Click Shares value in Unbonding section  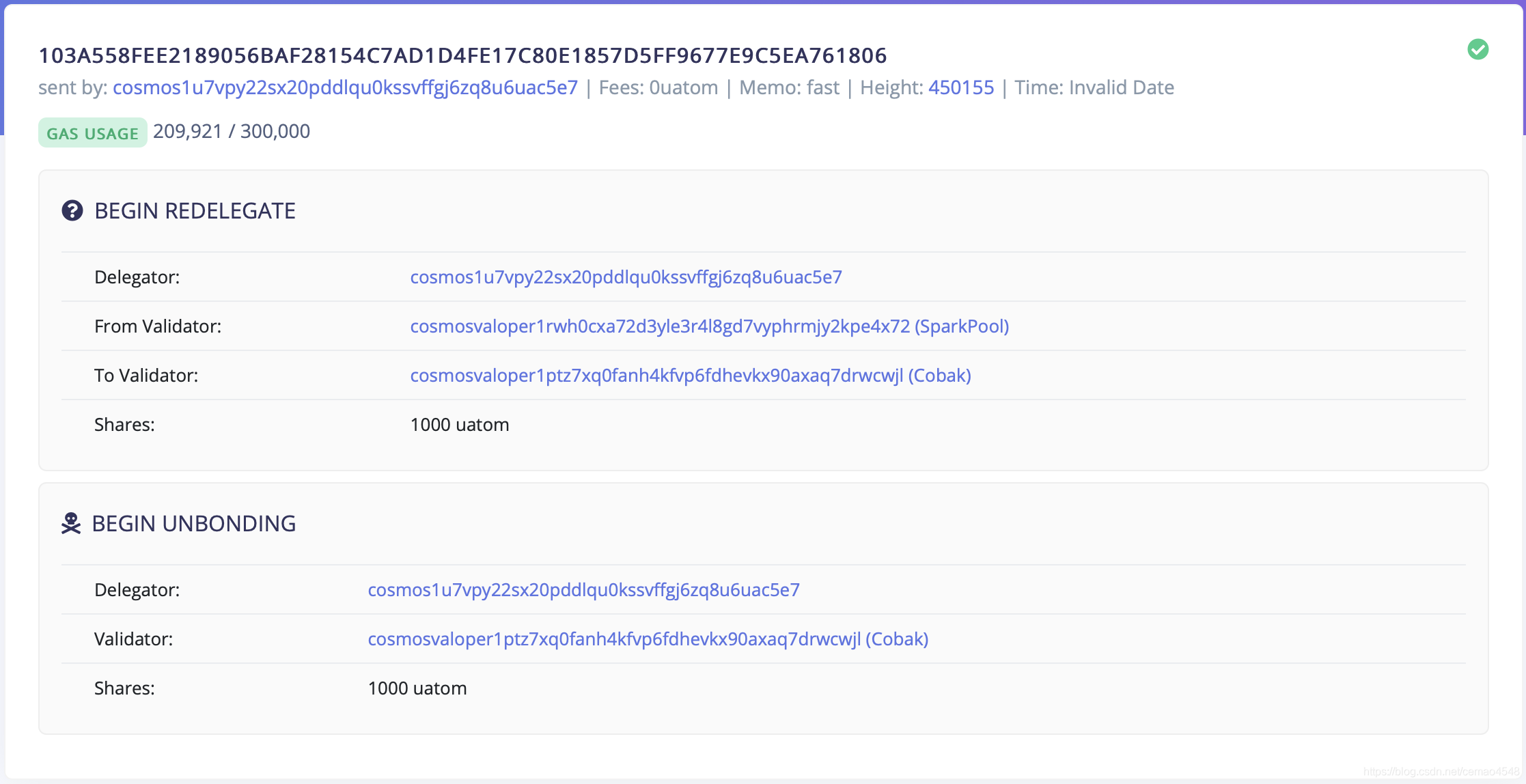[x=417, y=688]
